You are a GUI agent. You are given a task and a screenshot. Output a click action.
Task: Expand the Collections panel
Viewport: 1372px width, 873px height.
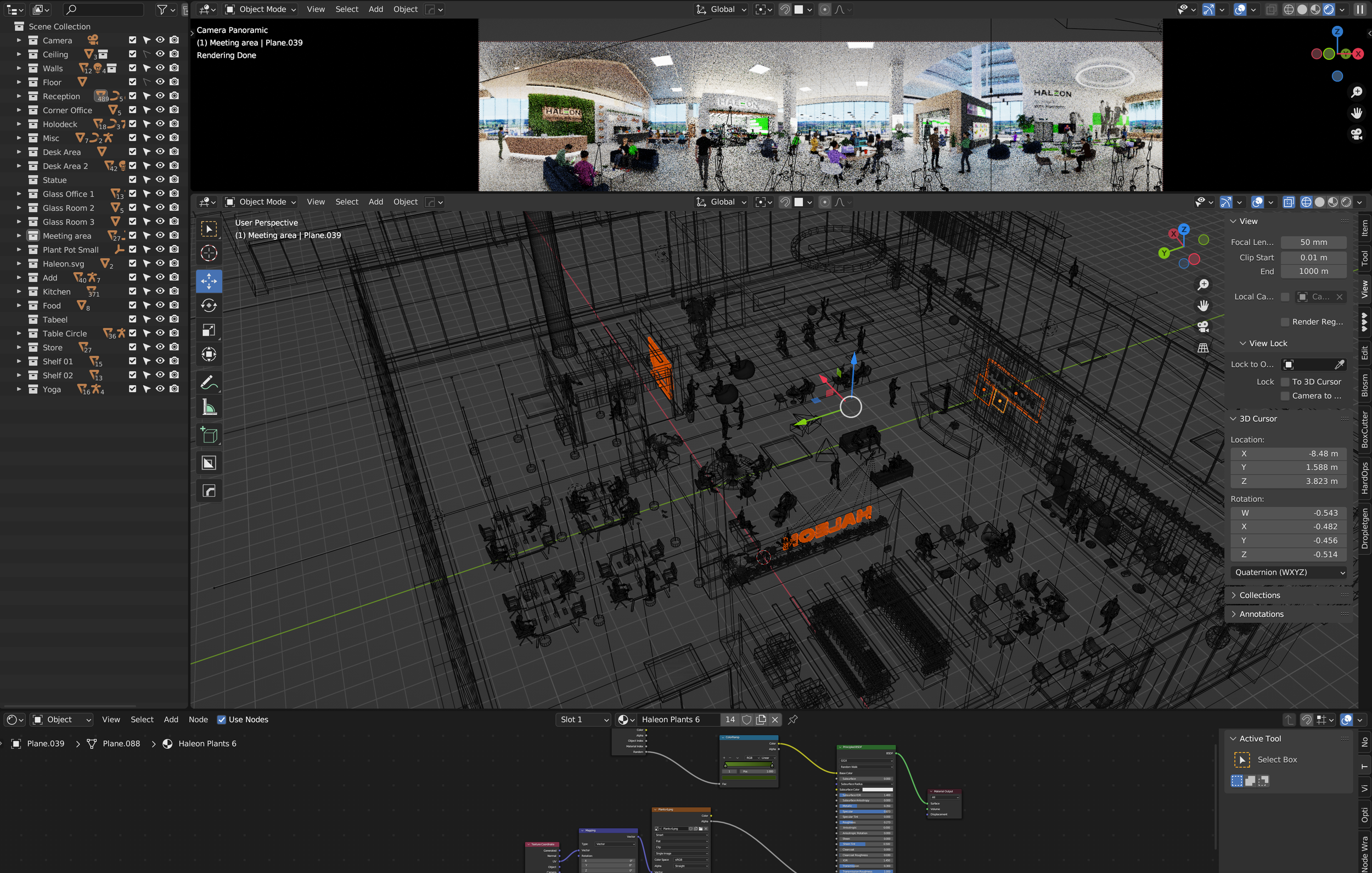point(1259,595)
